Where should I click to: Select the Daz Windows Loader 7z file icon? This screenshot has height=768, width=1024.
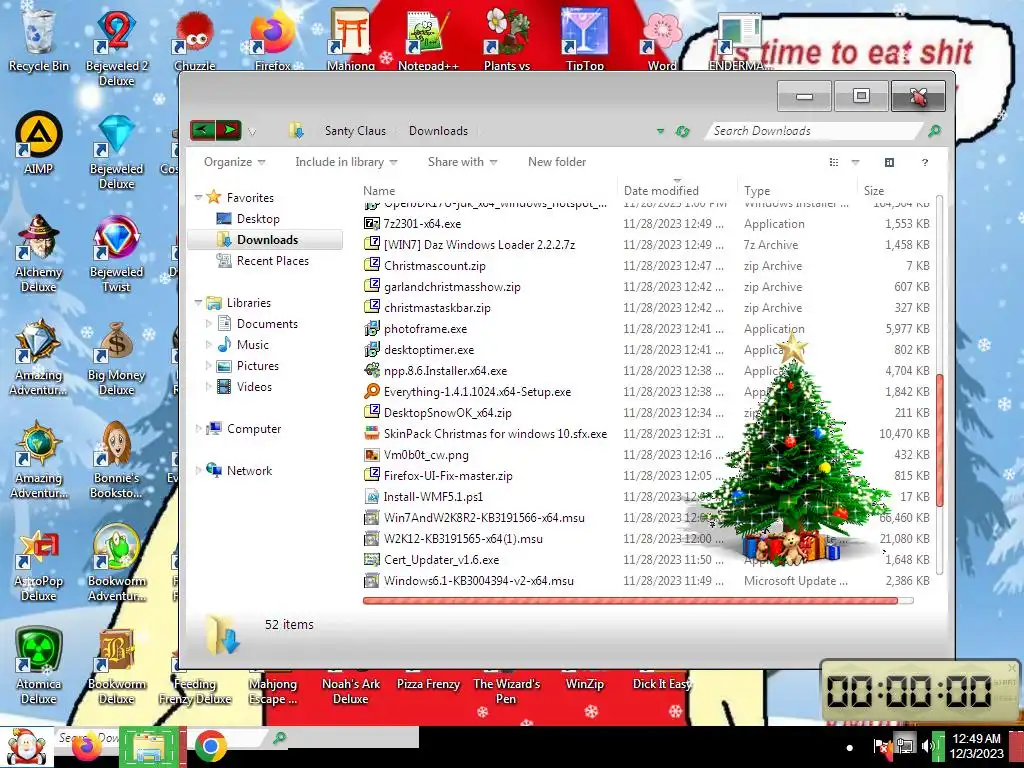(372, 244)
